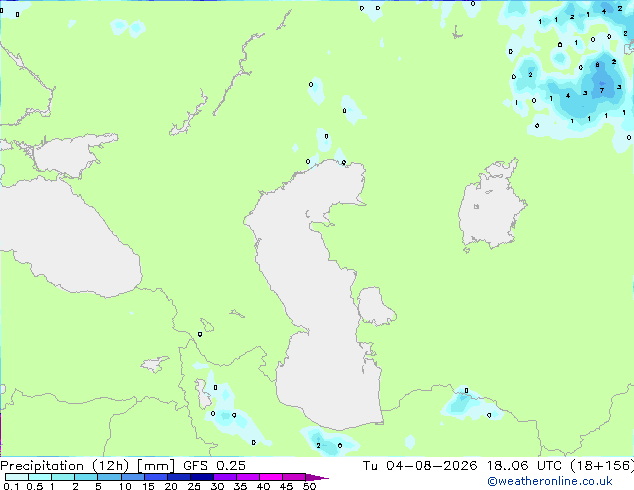Open the weatheronline.co.uk copyright link
The height and width of the screenshot is (490, 634).
549,481
